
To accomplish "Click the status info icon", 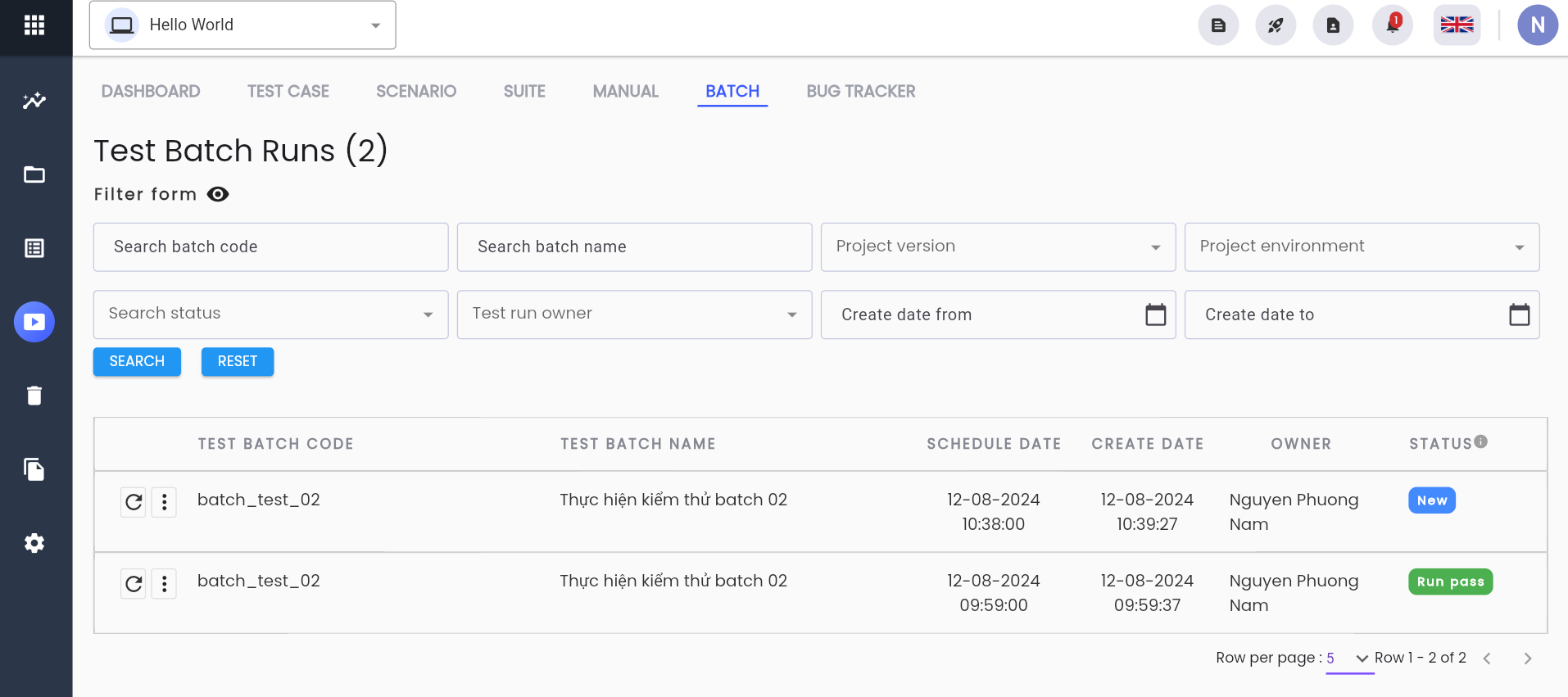I will pos(1481,441).
